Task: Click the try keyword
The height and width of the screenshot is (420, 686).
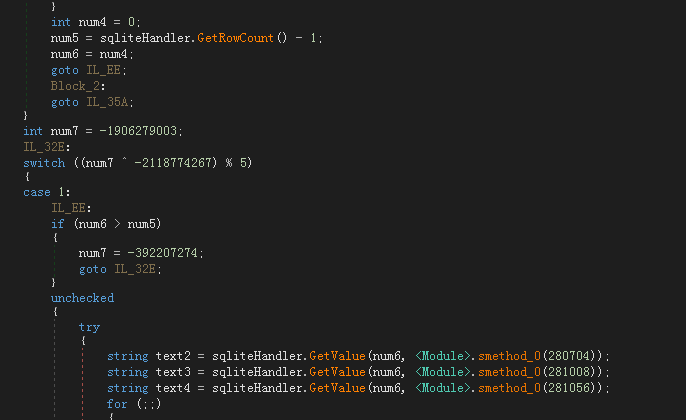Action: pos(89,327)
